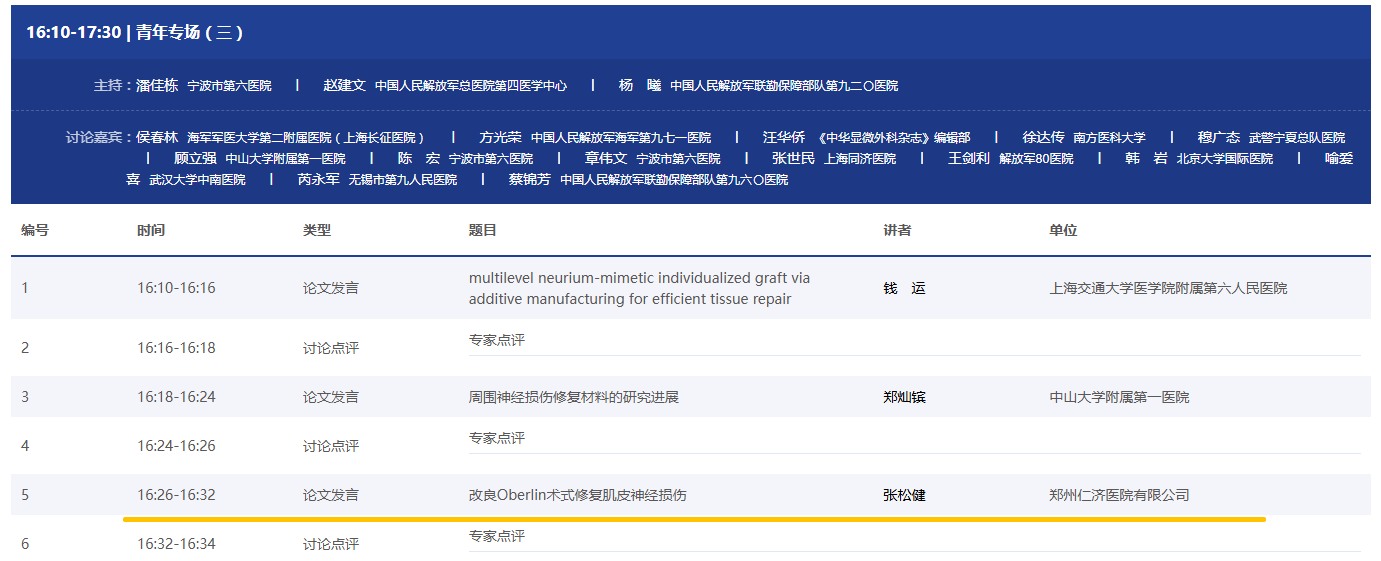The height and width of the screenshot is (561, 1381).
Task: Click 中国人民解放军联勤保障部队第九六〇医院 affiliation
Action: point(674,180)
